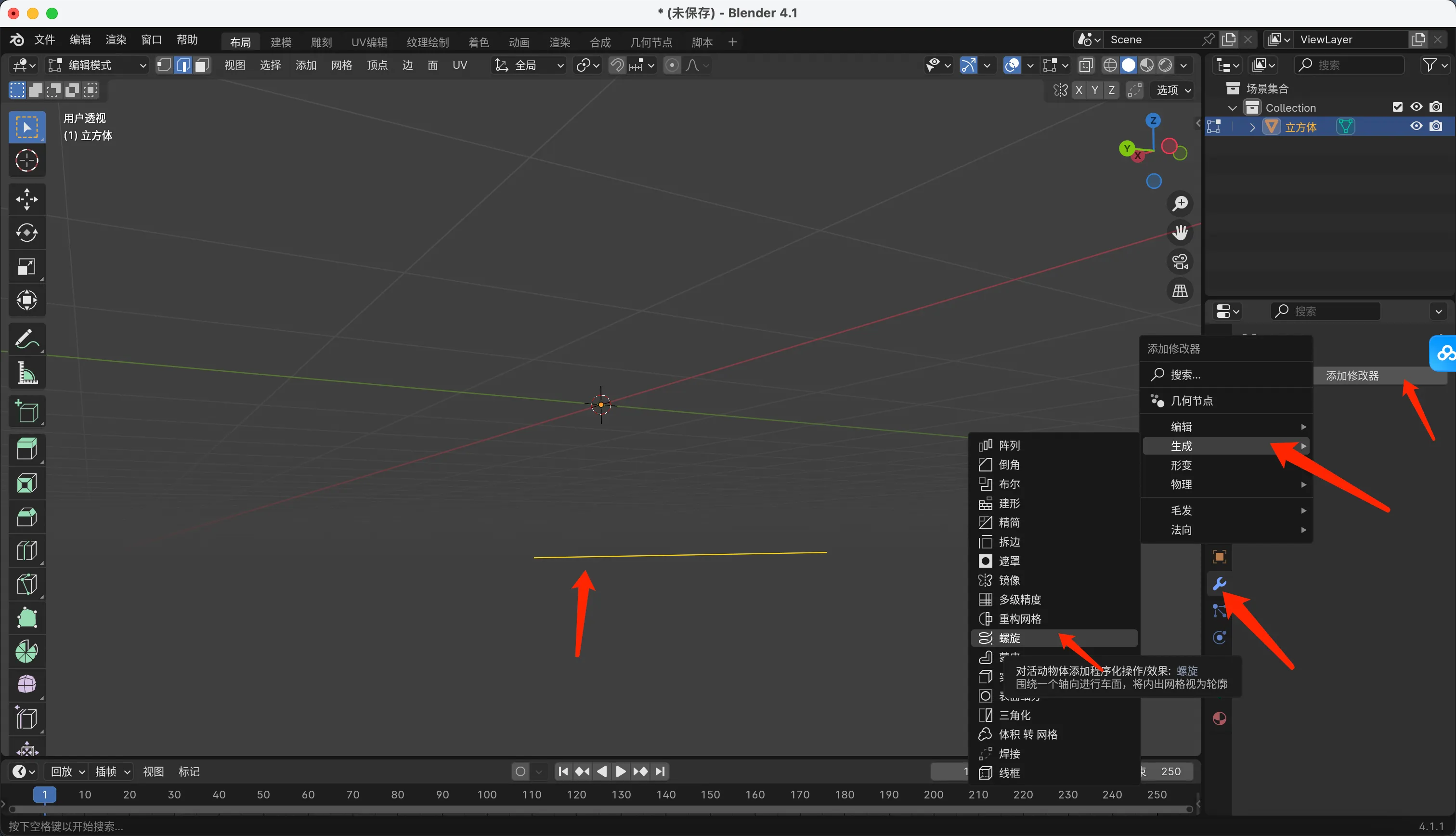Viewport: 1456px width, 836px height.
Task: Select the Measure ruler tool
Action: tap(26, 373)
